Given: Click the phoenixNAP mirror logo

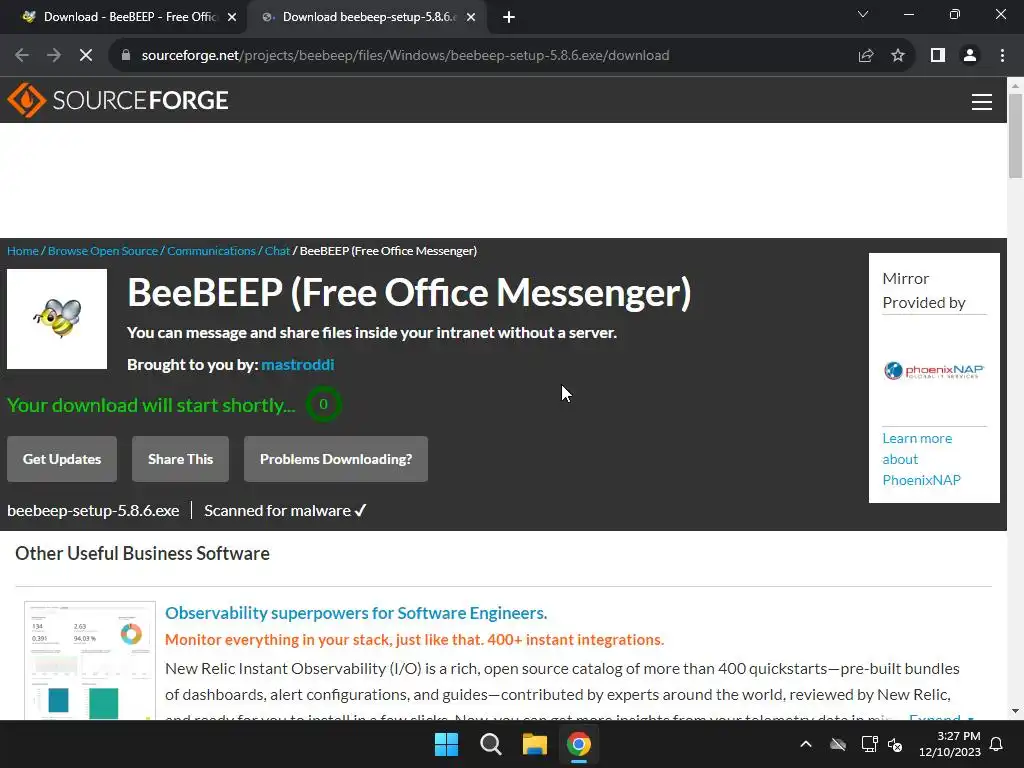Looking at the screenshot, I should (x=934, y=371).
